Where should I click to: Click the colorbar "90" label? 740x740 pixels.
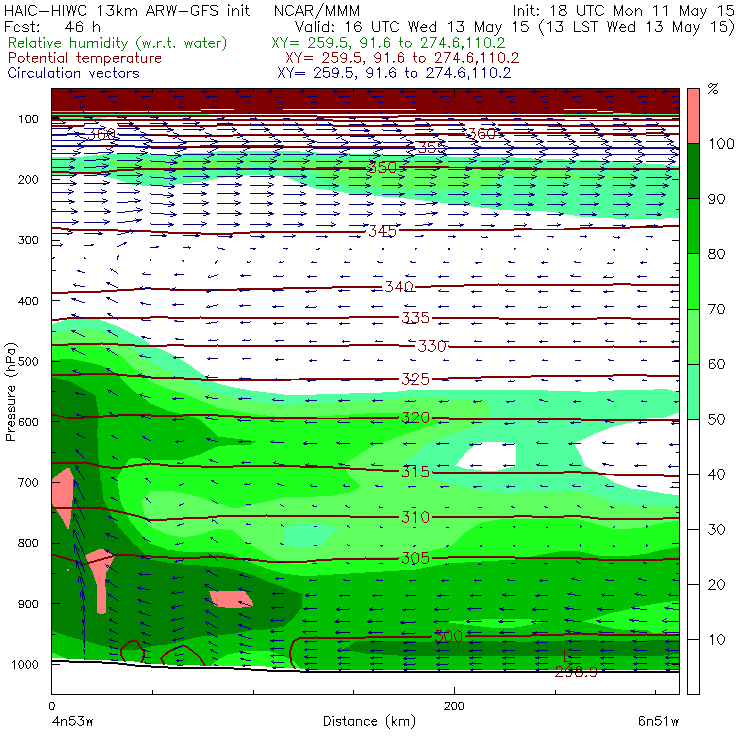coord(717,199)
